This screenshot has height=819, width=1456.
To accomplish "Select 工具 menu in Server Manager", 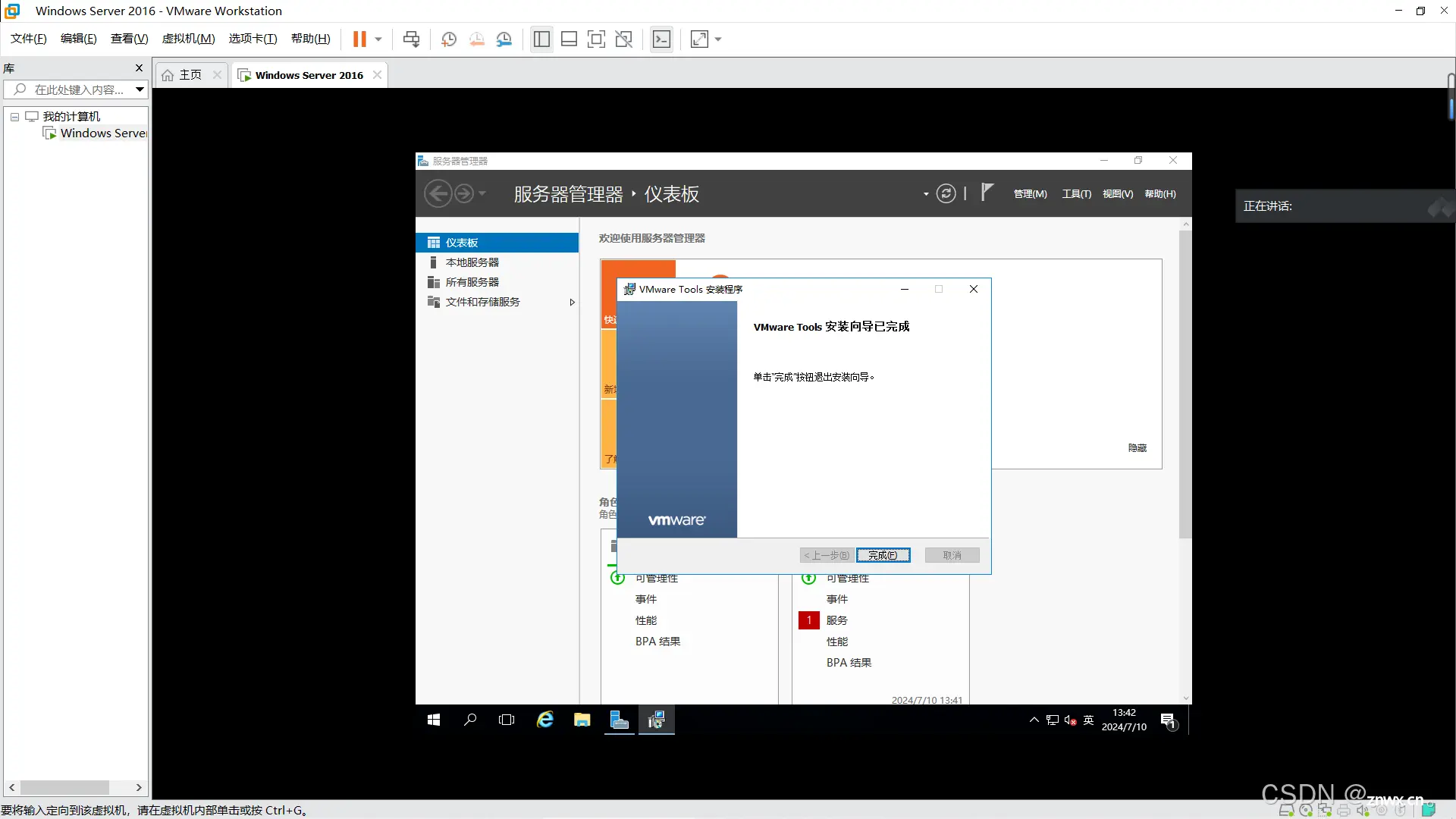I will coord(1076,193).
